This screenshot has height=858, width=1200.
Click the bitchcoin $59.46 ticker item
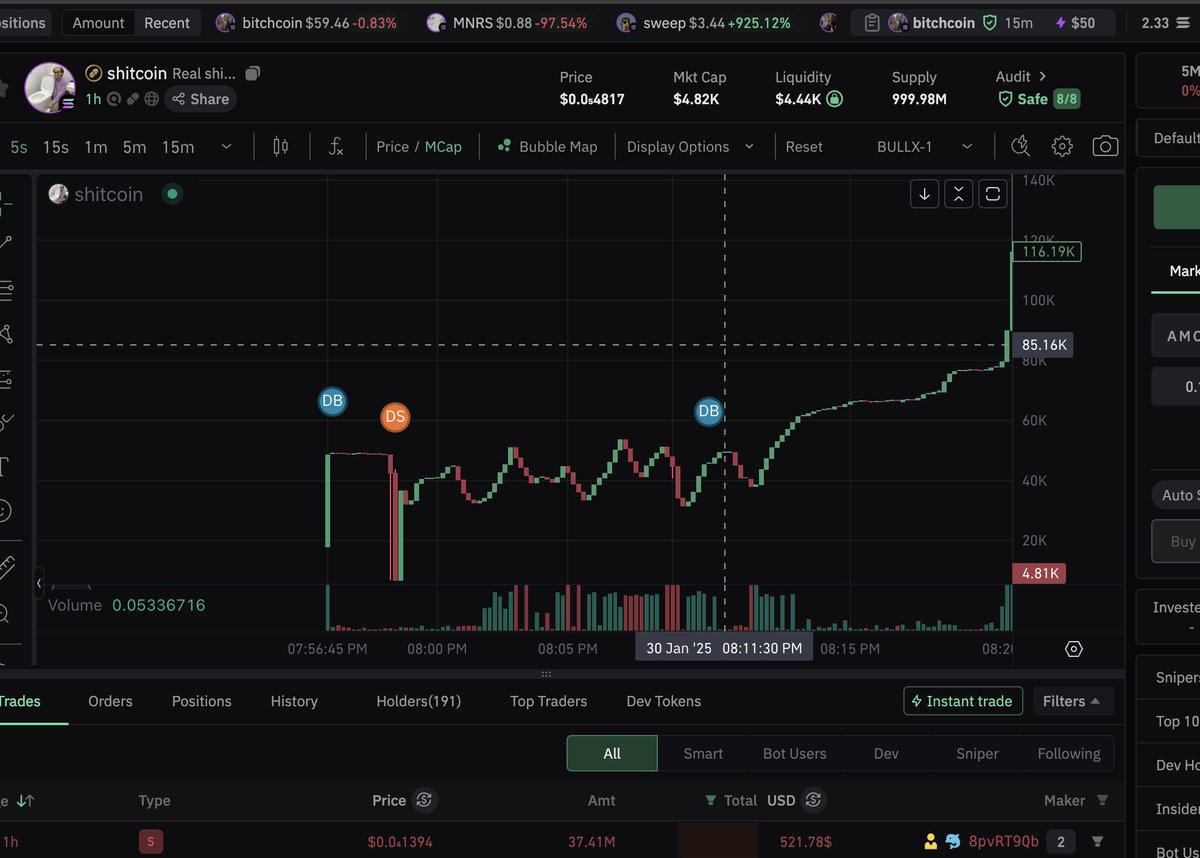pos(306,22)
